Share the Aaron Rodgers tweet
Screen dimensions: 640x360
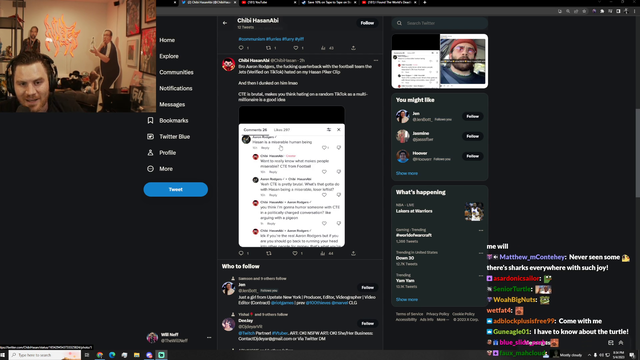pos(353,253)
